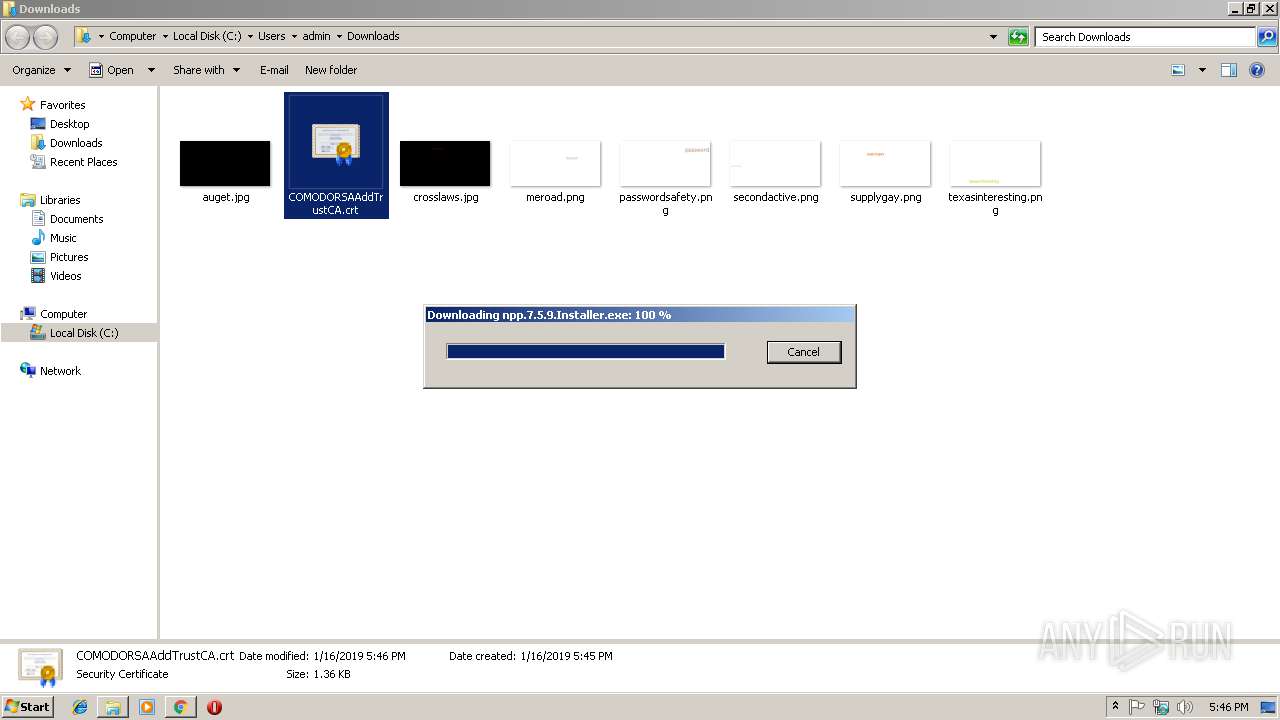Click E-mail in the toolbar
This screenshot has height=720, width=1280.
tap(274, 70)
